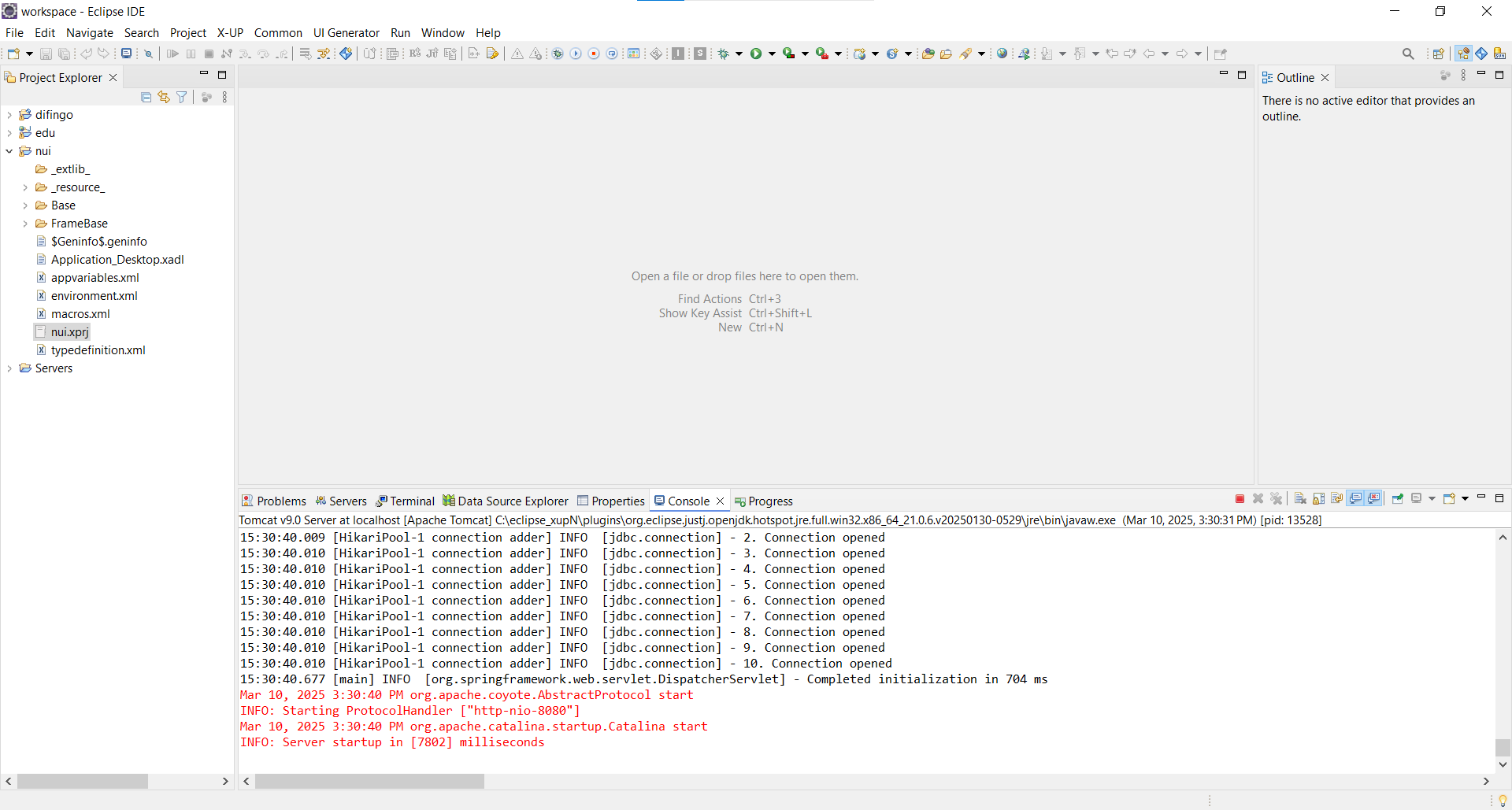Switch to the Servers tab
Image resolution: width=1512 pixels, height=810 pixels.
(x=341, y=501)
